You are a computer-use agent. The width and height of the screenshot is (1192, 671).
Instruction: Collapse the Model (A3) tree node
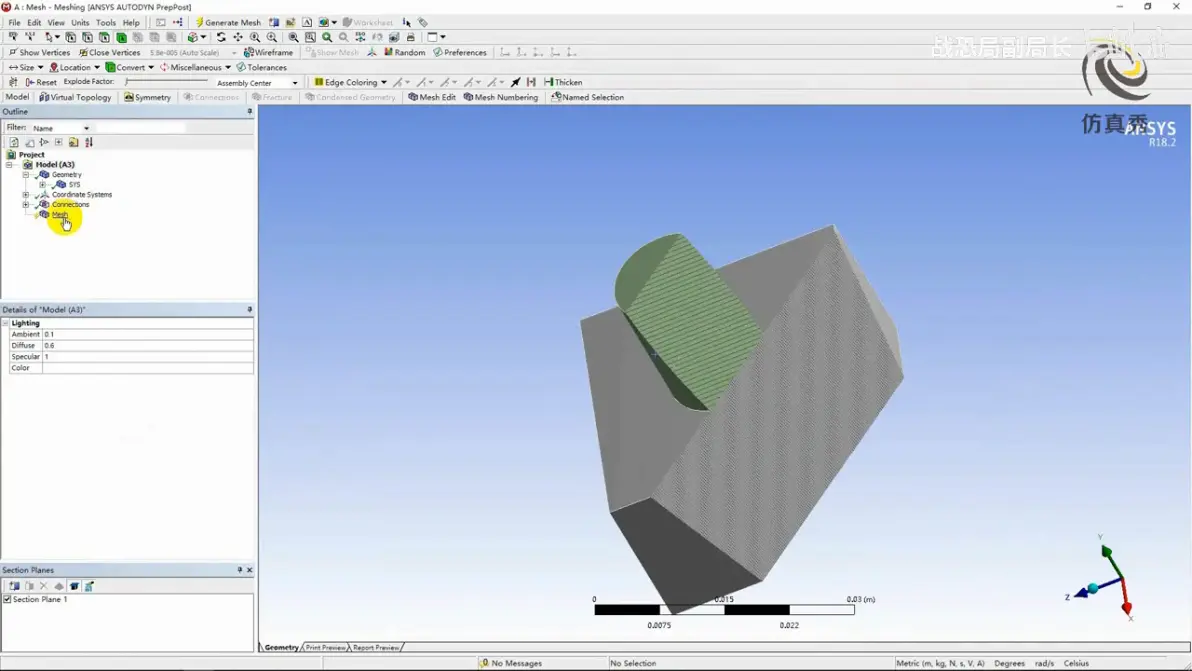9,164
